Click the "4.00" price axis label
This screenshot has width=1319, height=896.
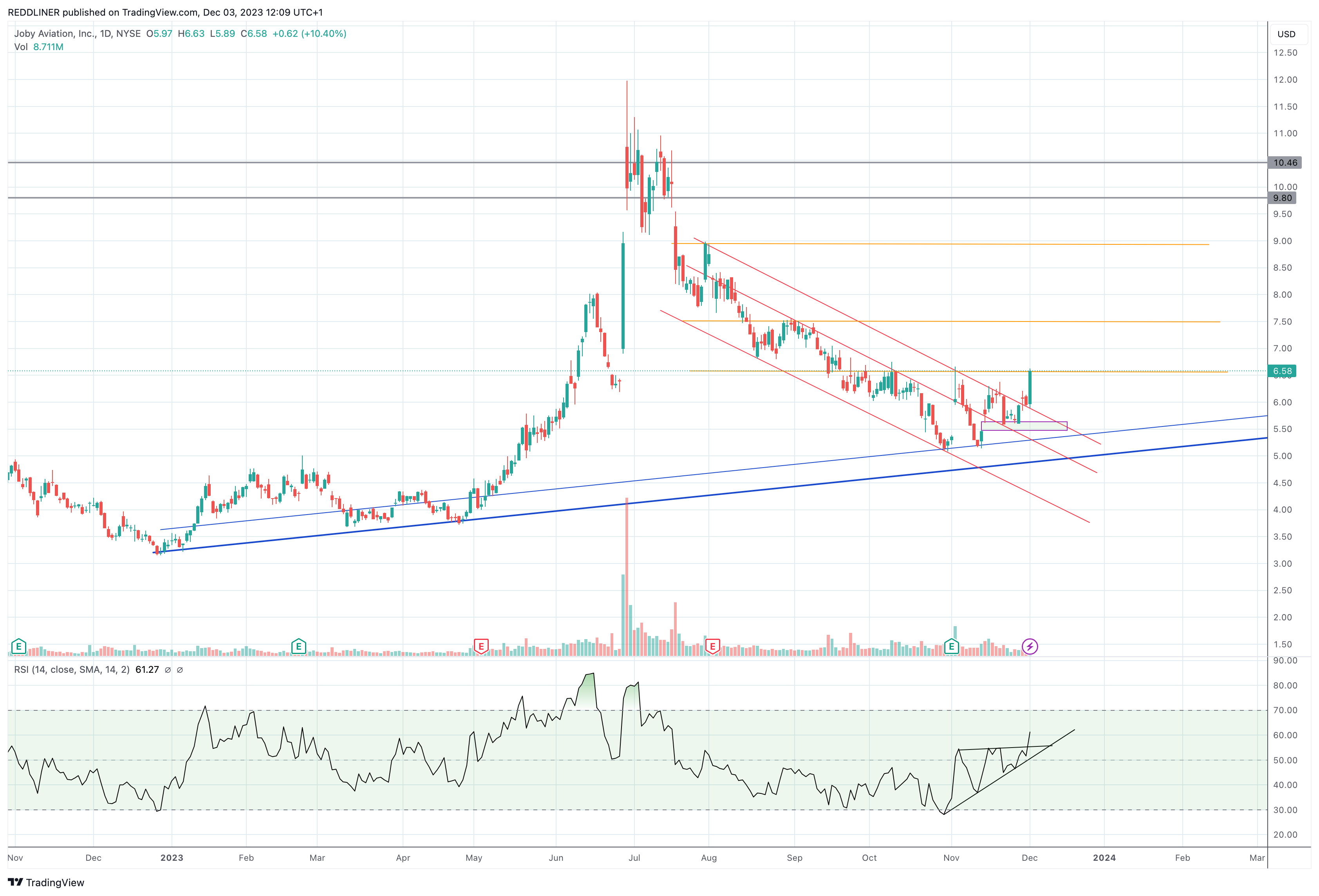coord(1282,509)
